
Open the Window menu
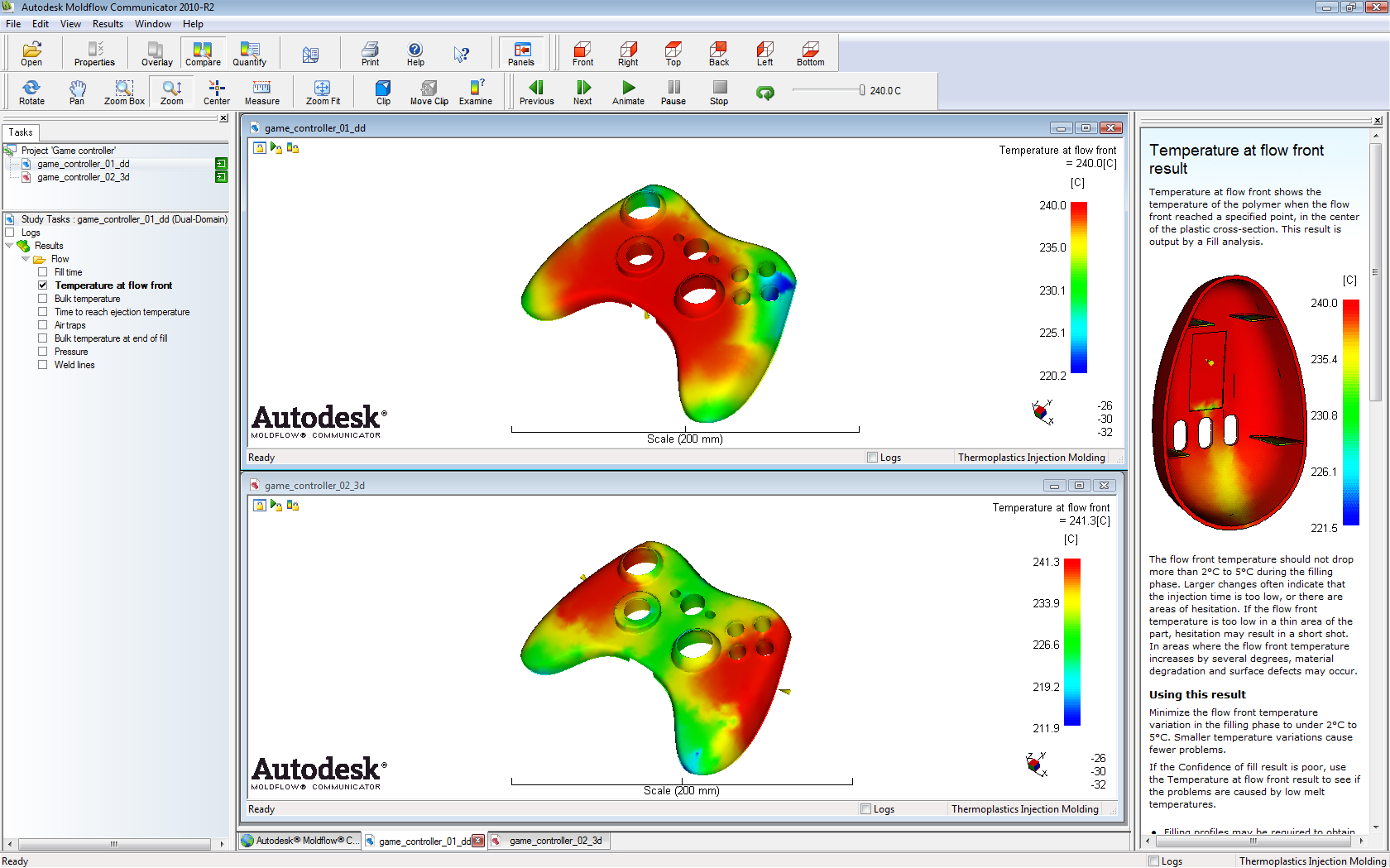[x=153, y=24]
